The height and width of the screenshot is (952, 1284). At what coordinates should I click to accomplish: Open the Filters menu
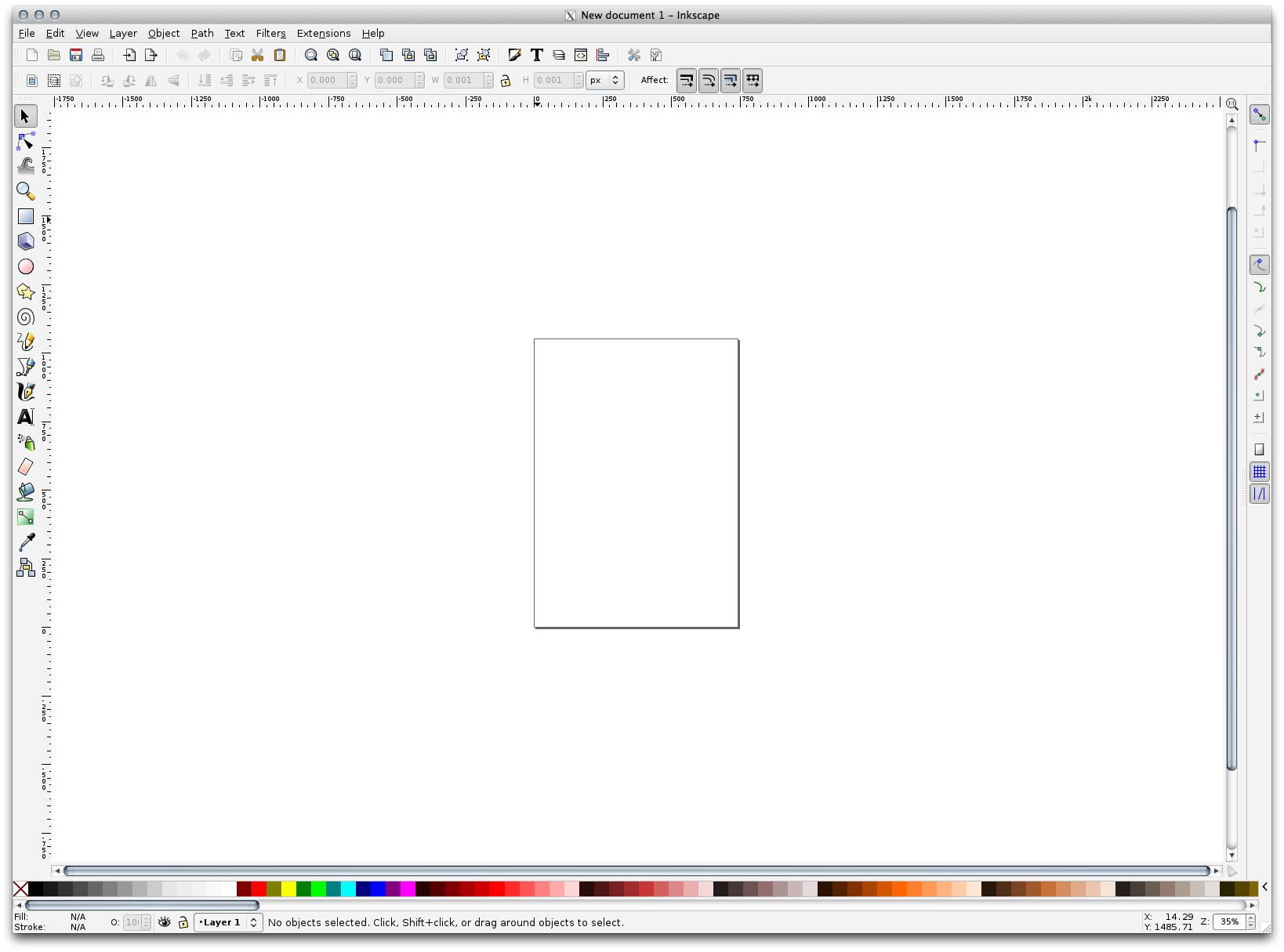(x=270, y=34)
